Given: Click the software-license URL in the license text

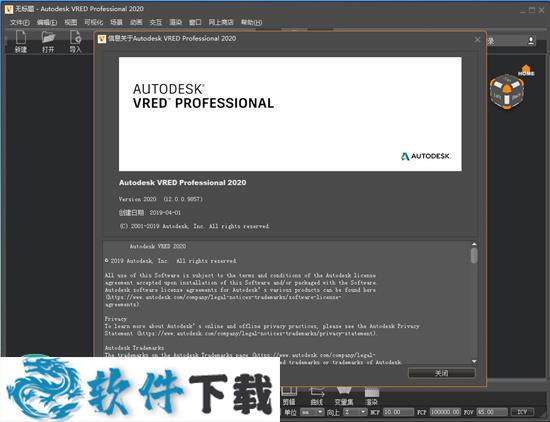Looking at the screenshot, I should point(223,301).
